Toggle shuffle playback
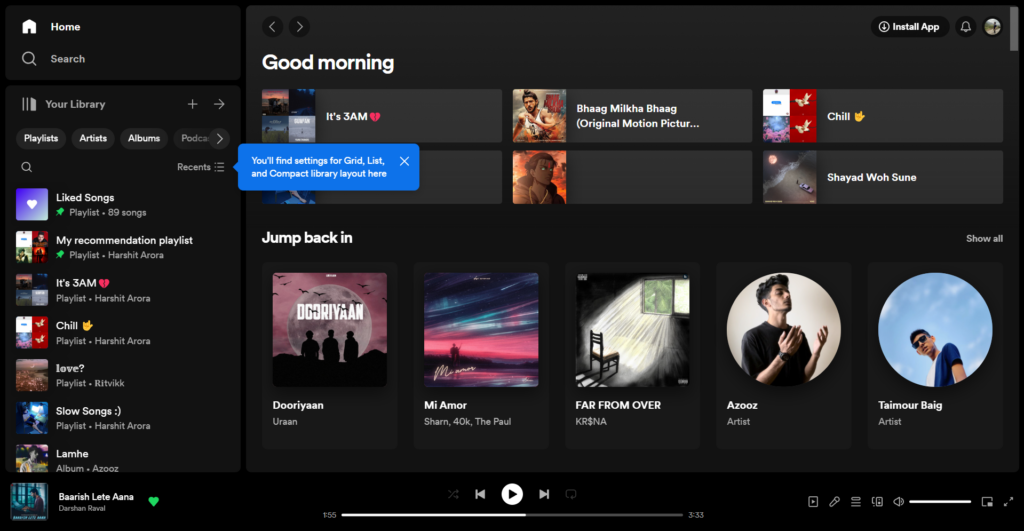The height and width of the screenshot is (531, 1024). (453, 494)
